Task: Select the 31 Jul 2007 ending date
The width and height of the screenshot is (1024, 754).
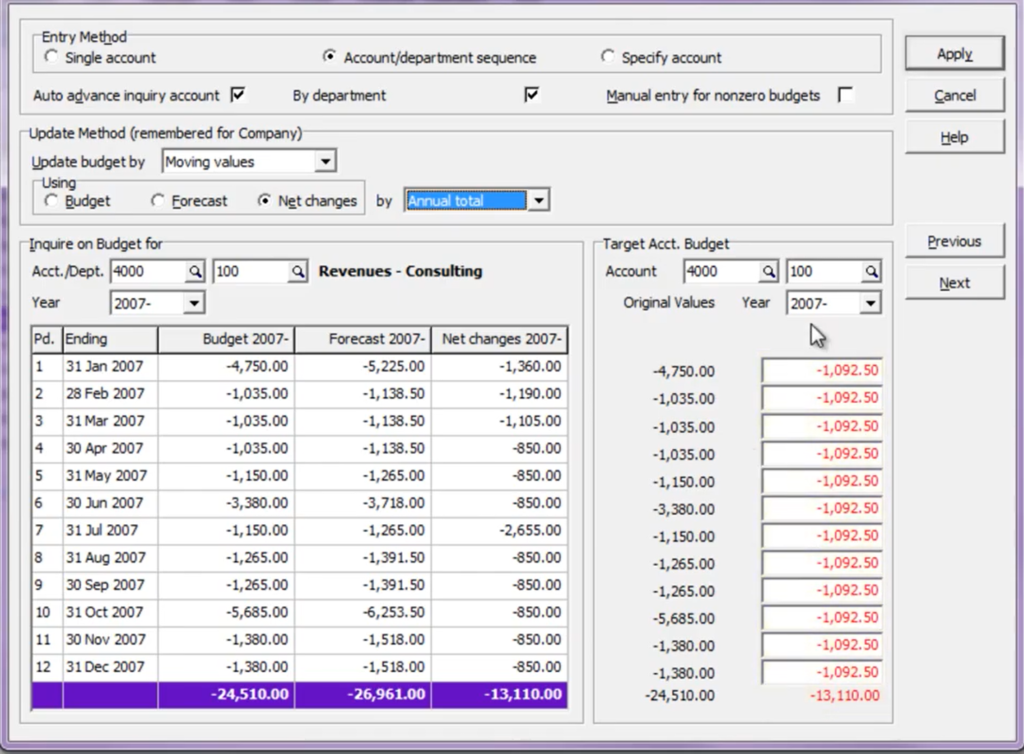Action: [102, 530]
